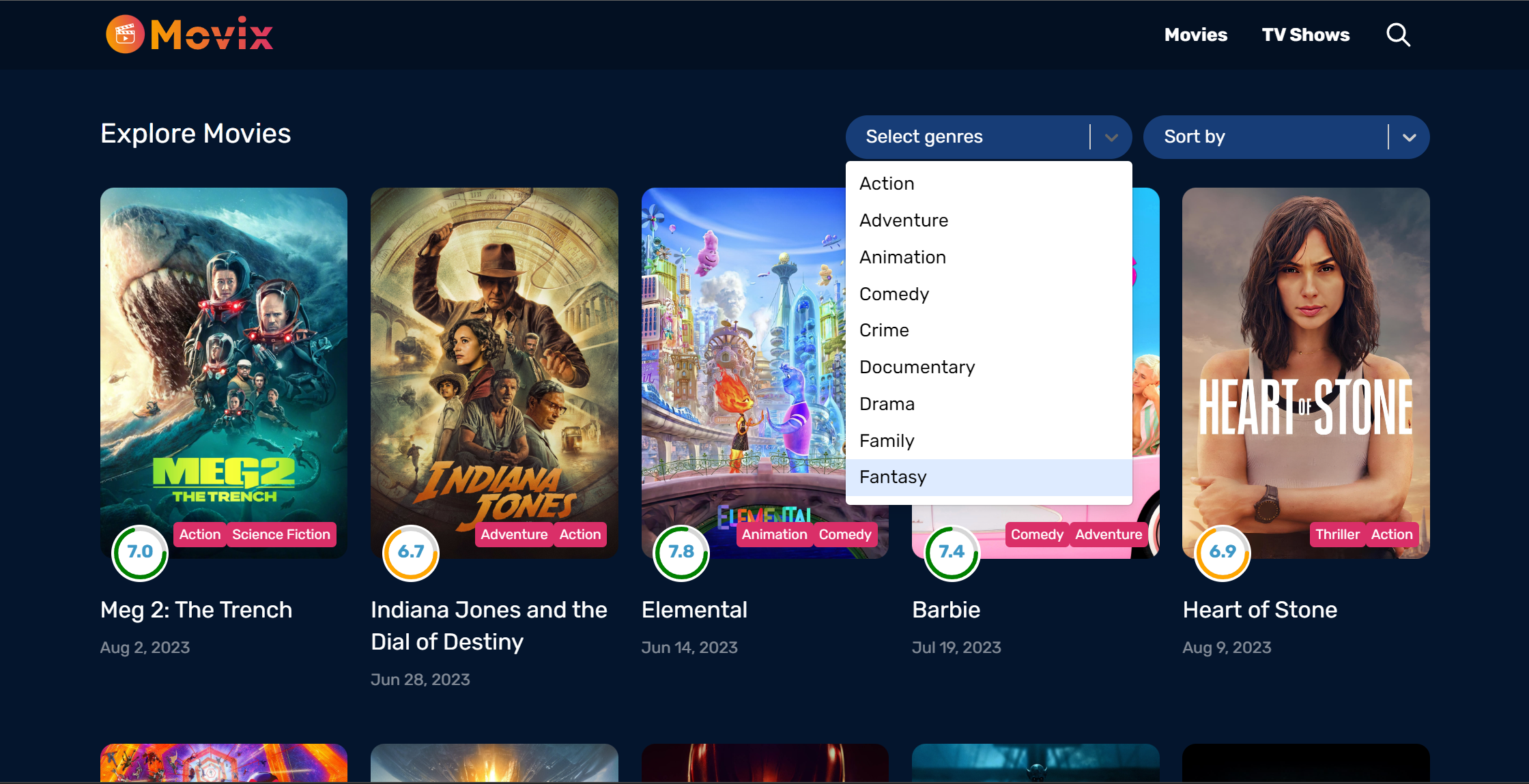Go to the TV Shows page
This screenshot has width=1529, height=784.
(1305, 35)
